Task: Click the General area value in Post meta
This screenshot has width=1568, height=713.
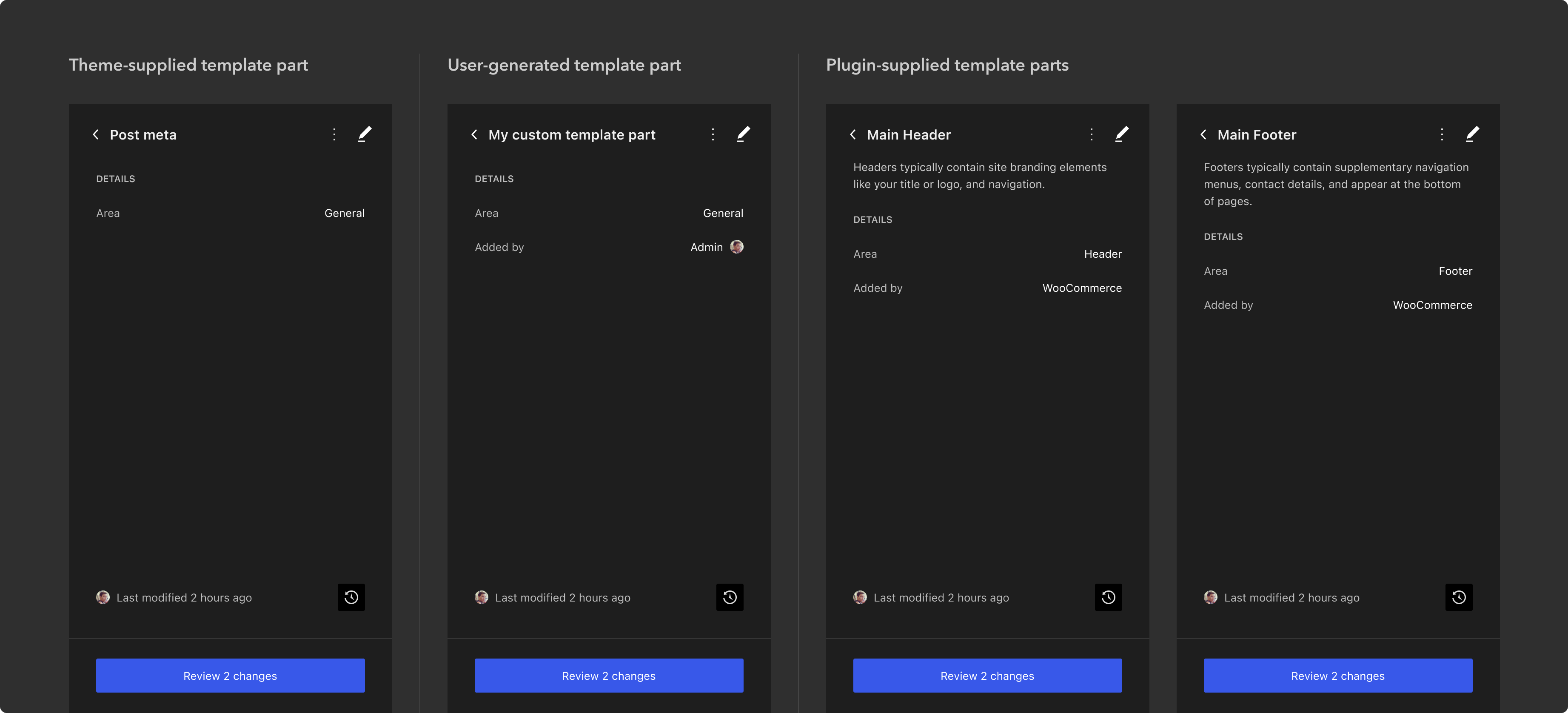Action: 345,213
